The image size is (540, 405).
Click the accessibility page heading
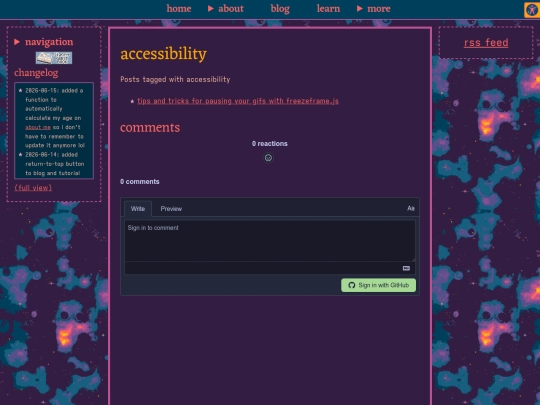point(164,54)
